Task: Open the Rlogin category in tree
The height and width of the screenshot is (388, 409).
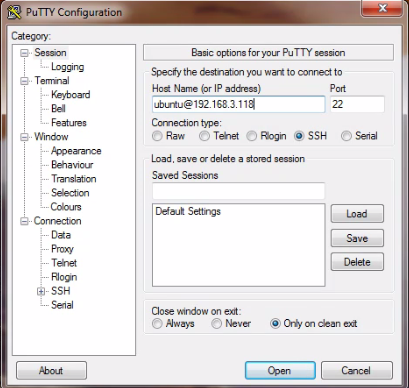Action: pos(64,277)
